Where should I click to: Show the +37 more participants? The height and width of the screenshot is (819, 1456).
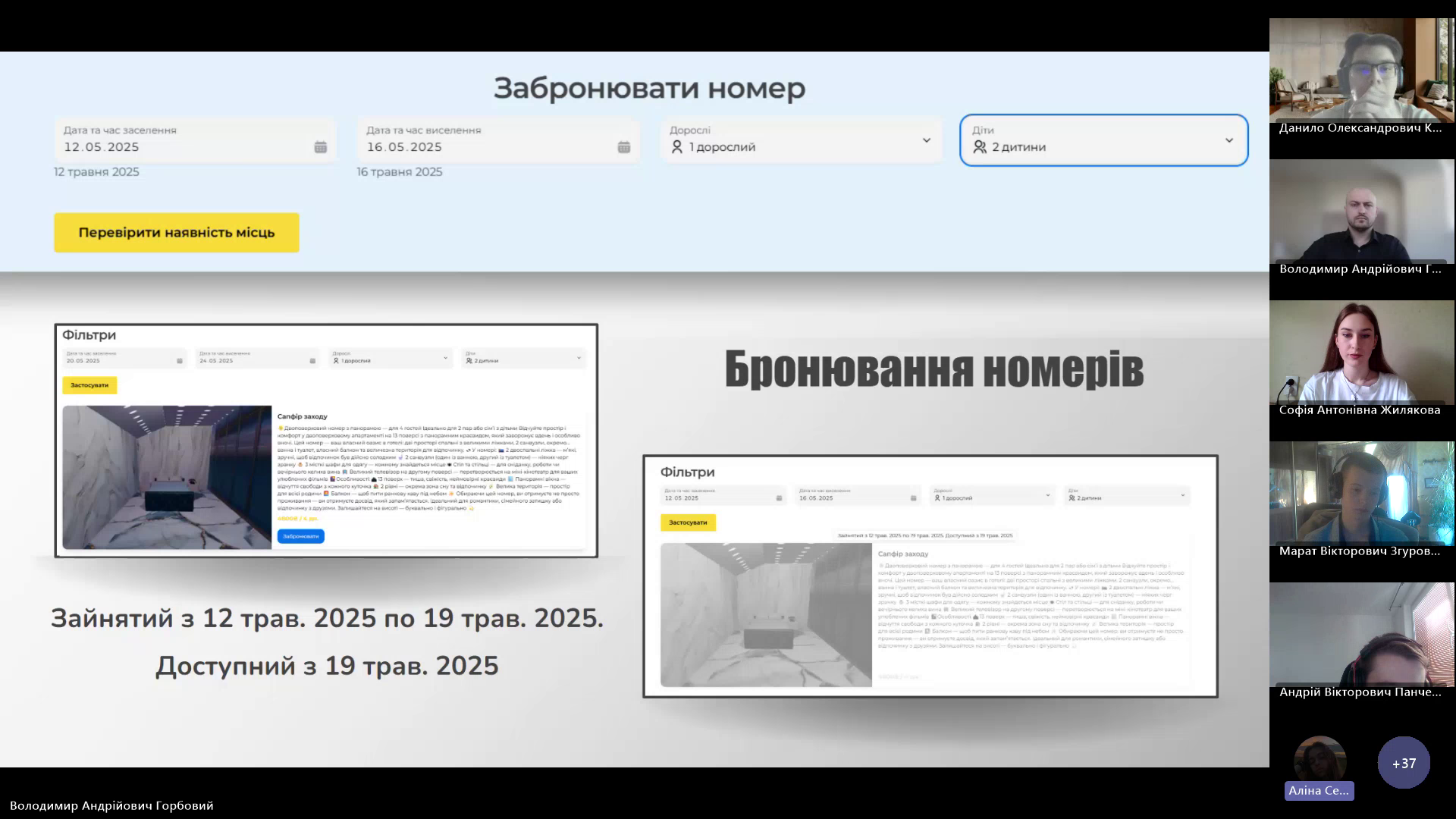point(1404,763)
